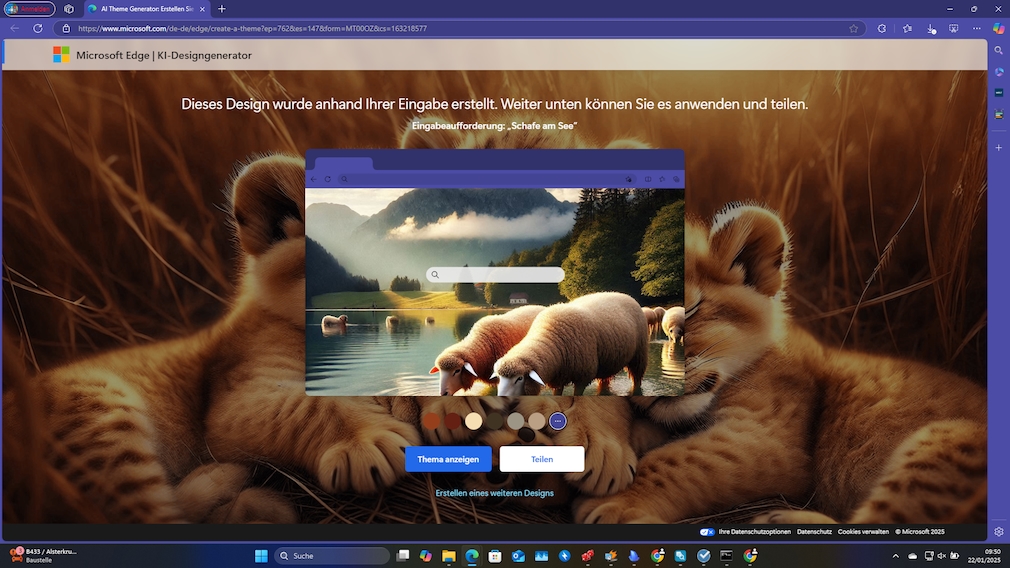Image resolution: width=1010 pixels, height=568 pixels.
Task: Open the Windows Start menu
Action: point(261,556)
